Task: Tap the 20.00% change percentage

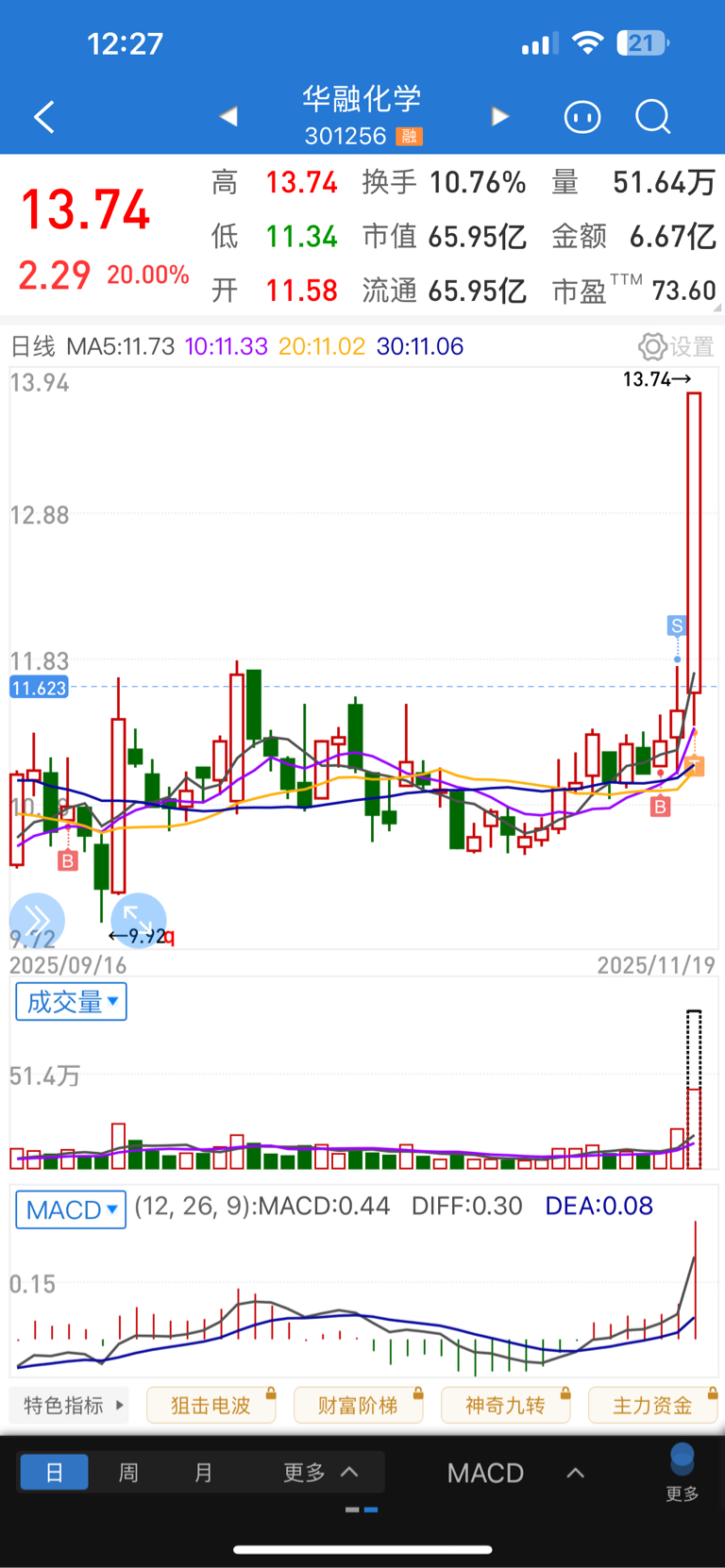Action: [148, 275]
